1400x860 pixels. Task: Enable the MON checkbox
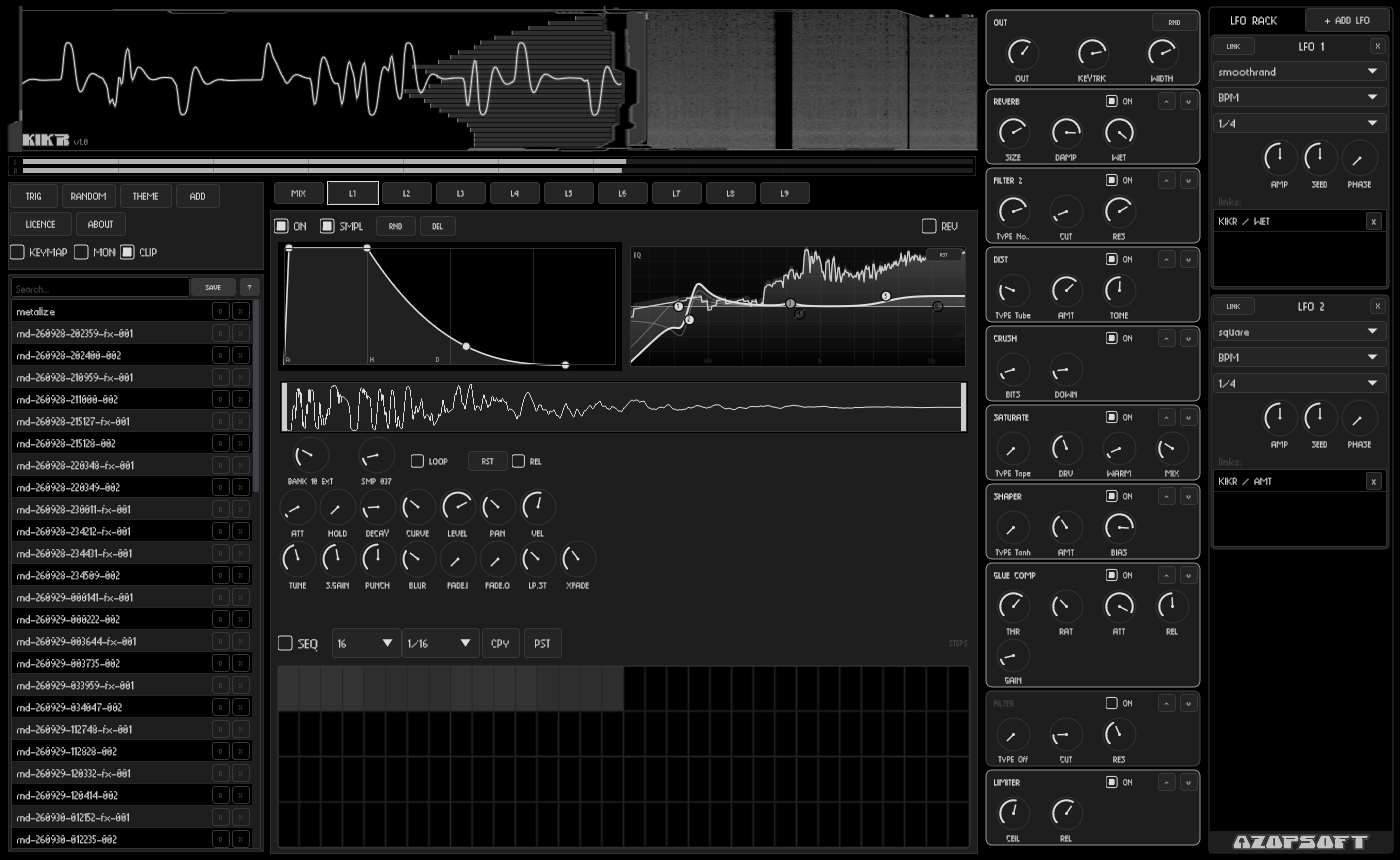[81, 252]
